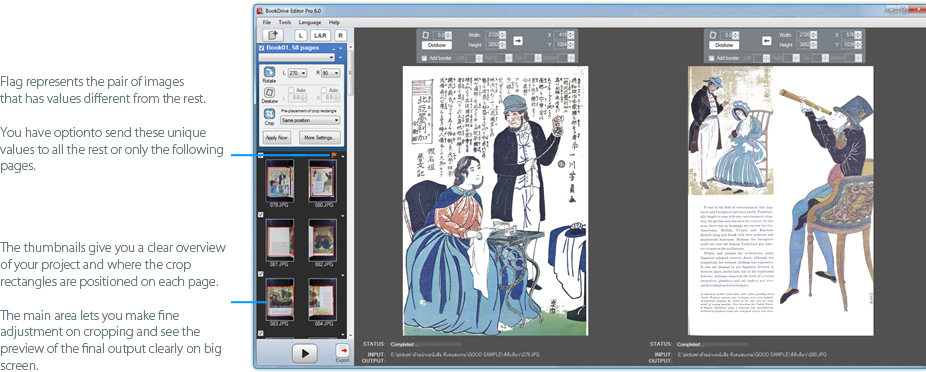
Task: Enable Add border for the right page
Action: 712,58
